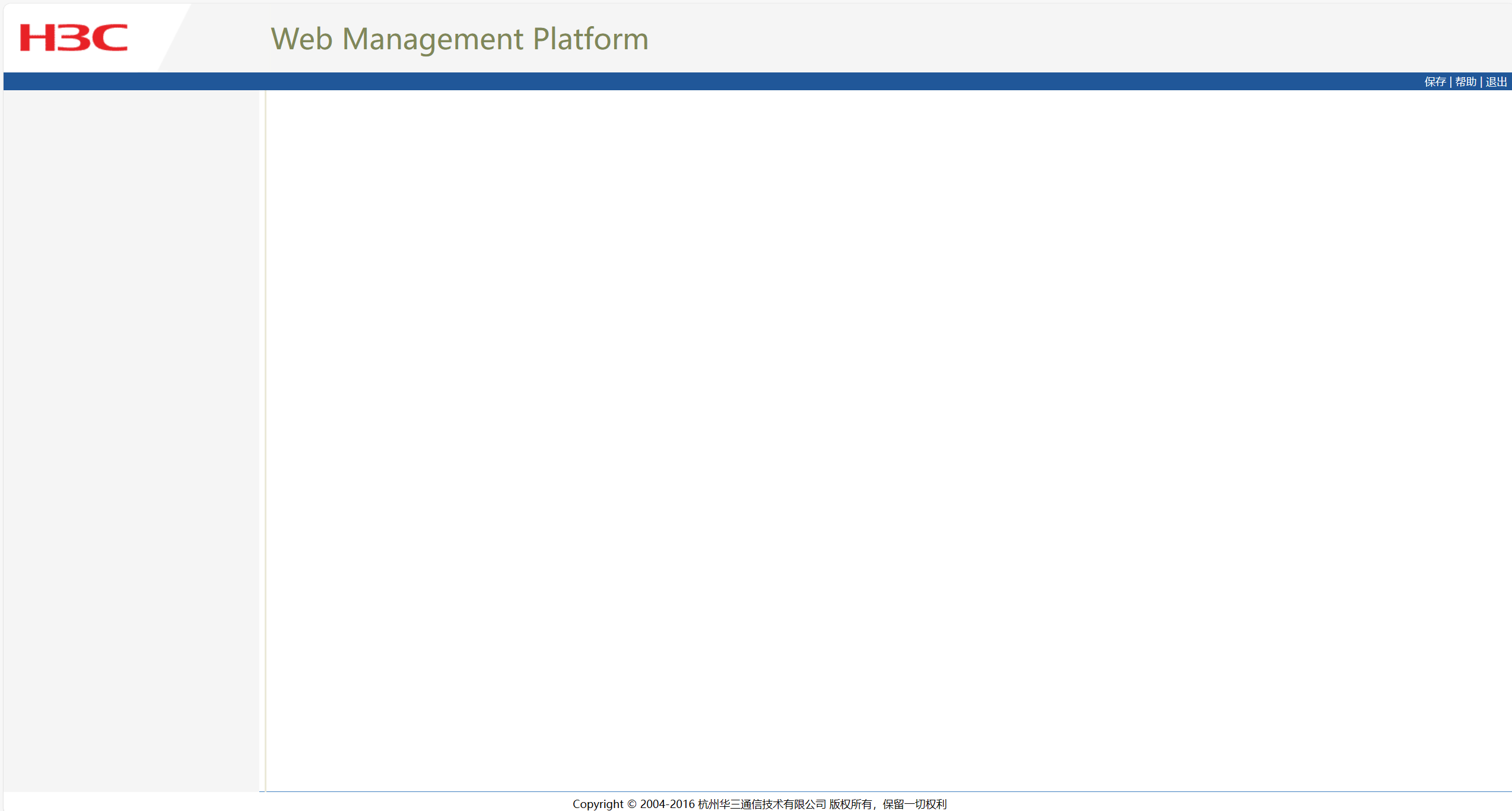Click the separator between 保存 and 帮助
1512x811 pixels.
coord(1450,82)
